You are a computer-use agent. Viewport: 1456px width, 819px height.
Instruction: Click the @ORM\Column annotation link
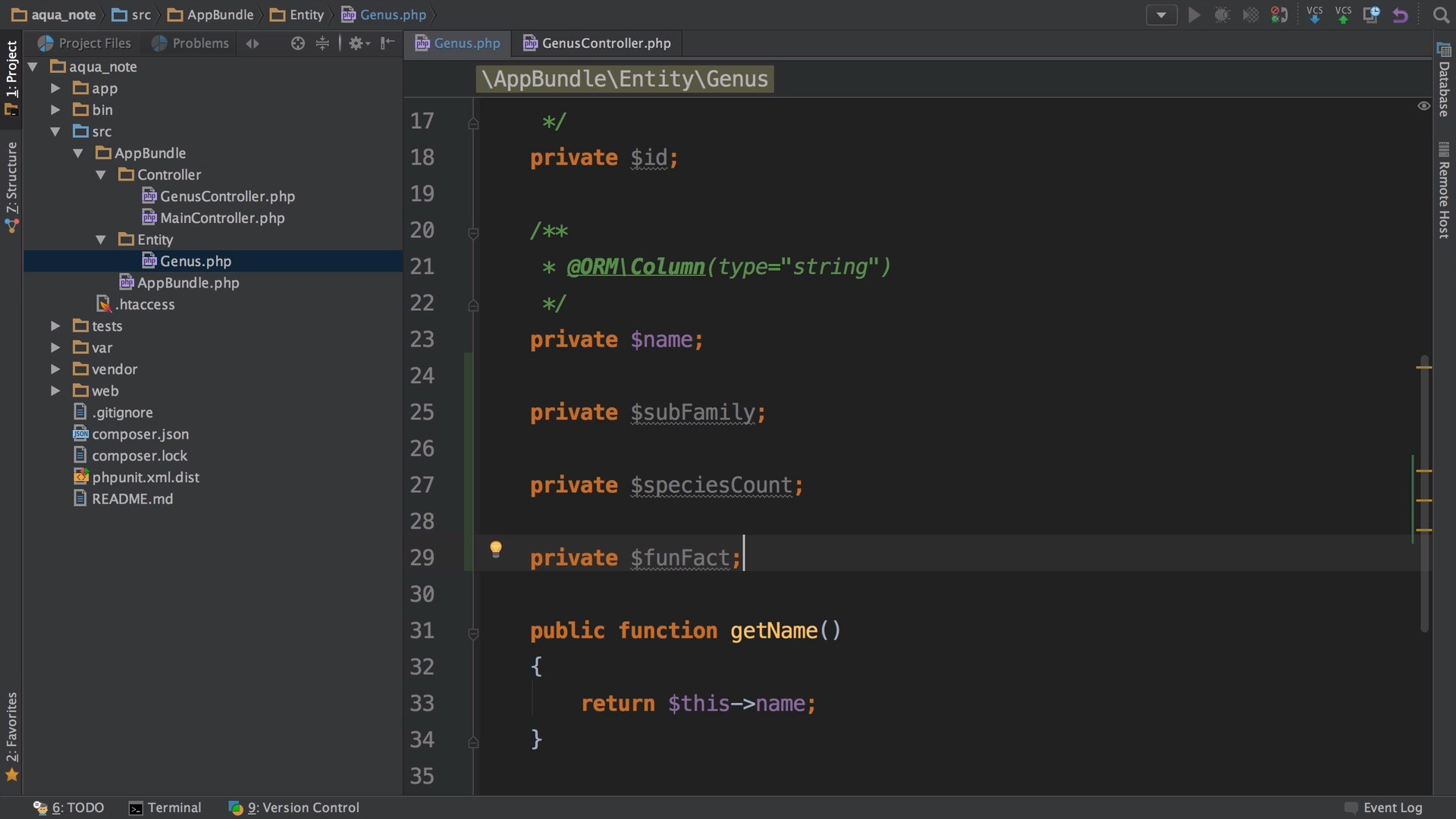click(635, 267)
